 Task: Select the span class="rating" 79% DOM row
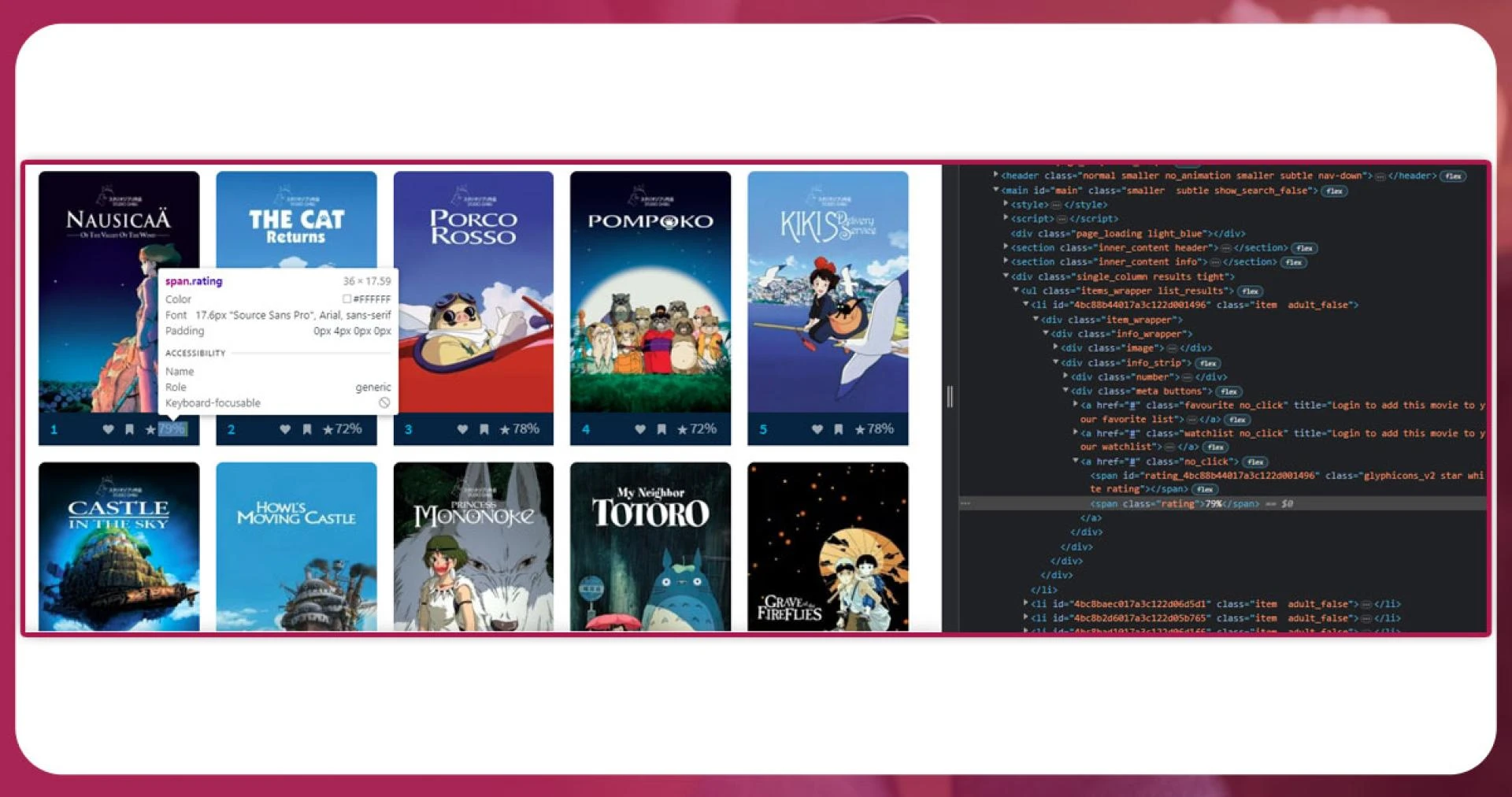tap(1222, 504)
